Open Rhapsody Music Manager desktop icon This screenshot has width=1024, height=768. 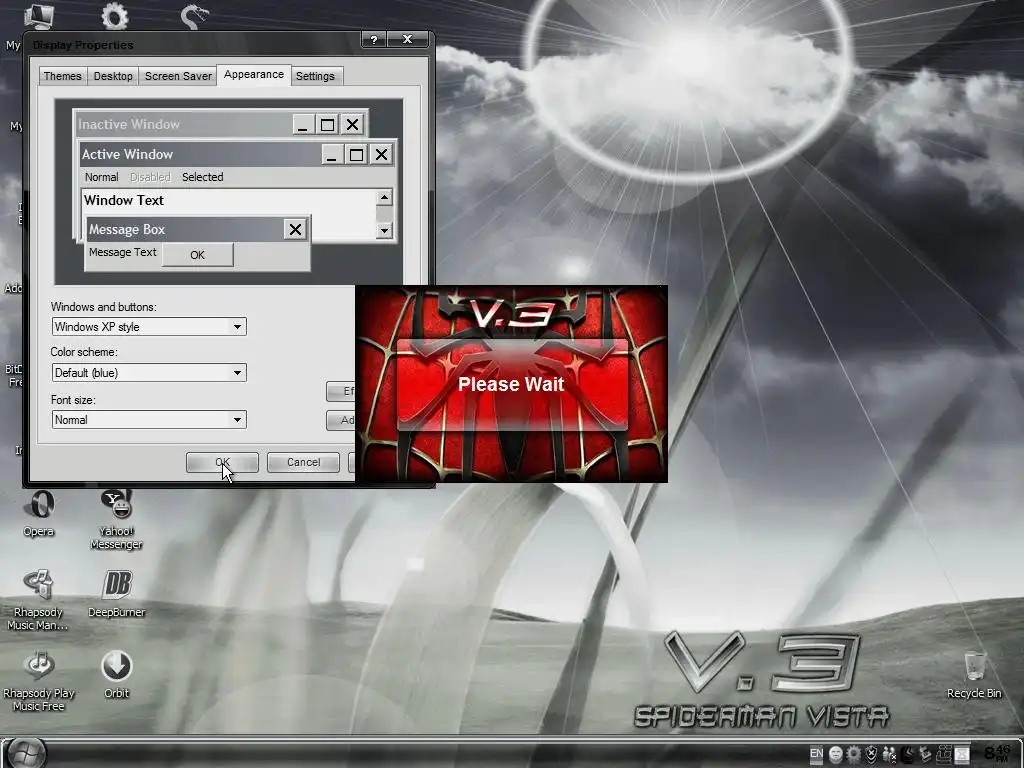coord(38,600)
